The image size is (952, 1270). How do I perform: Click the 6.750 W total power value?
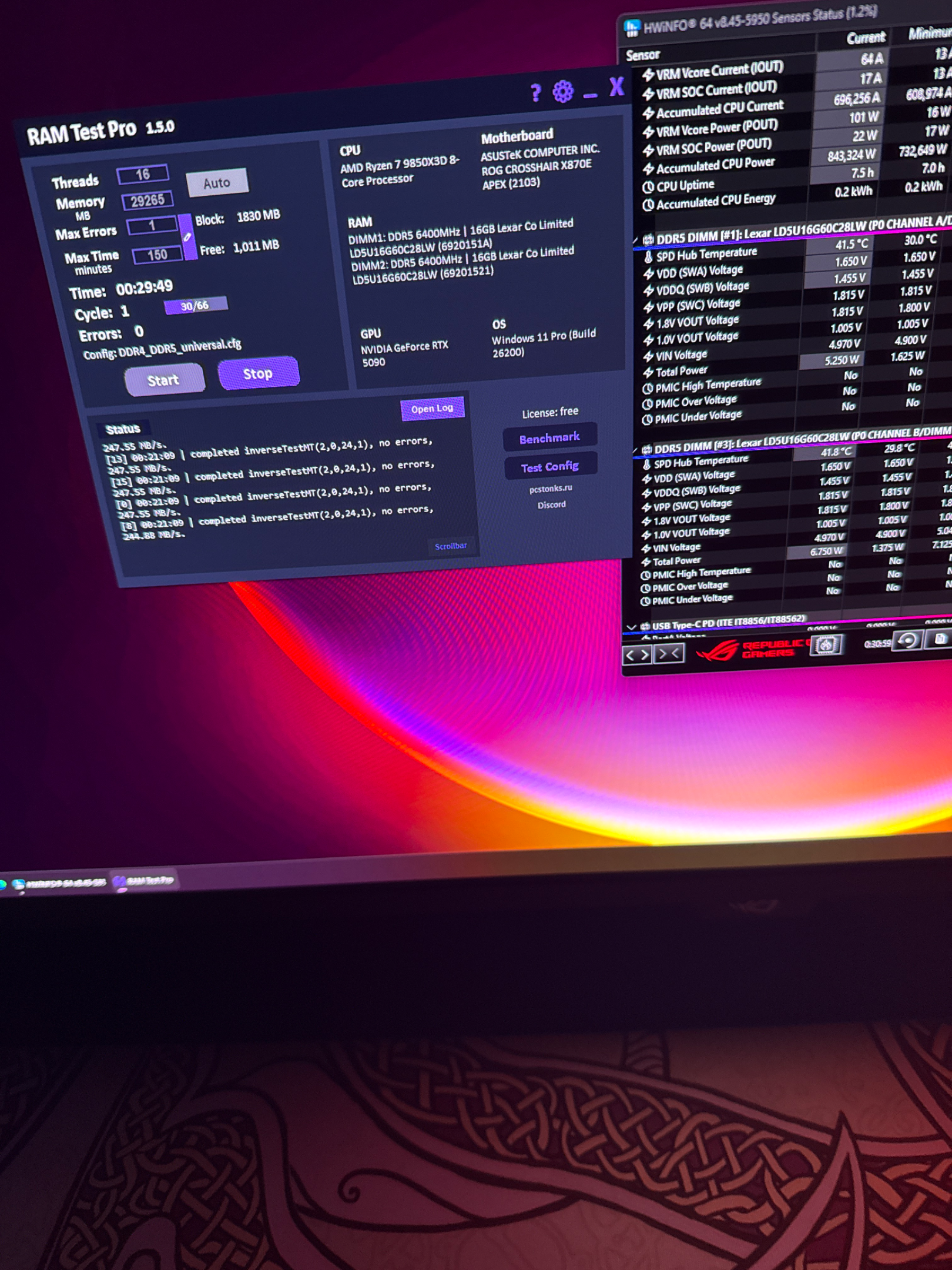[x=826, y=552]
